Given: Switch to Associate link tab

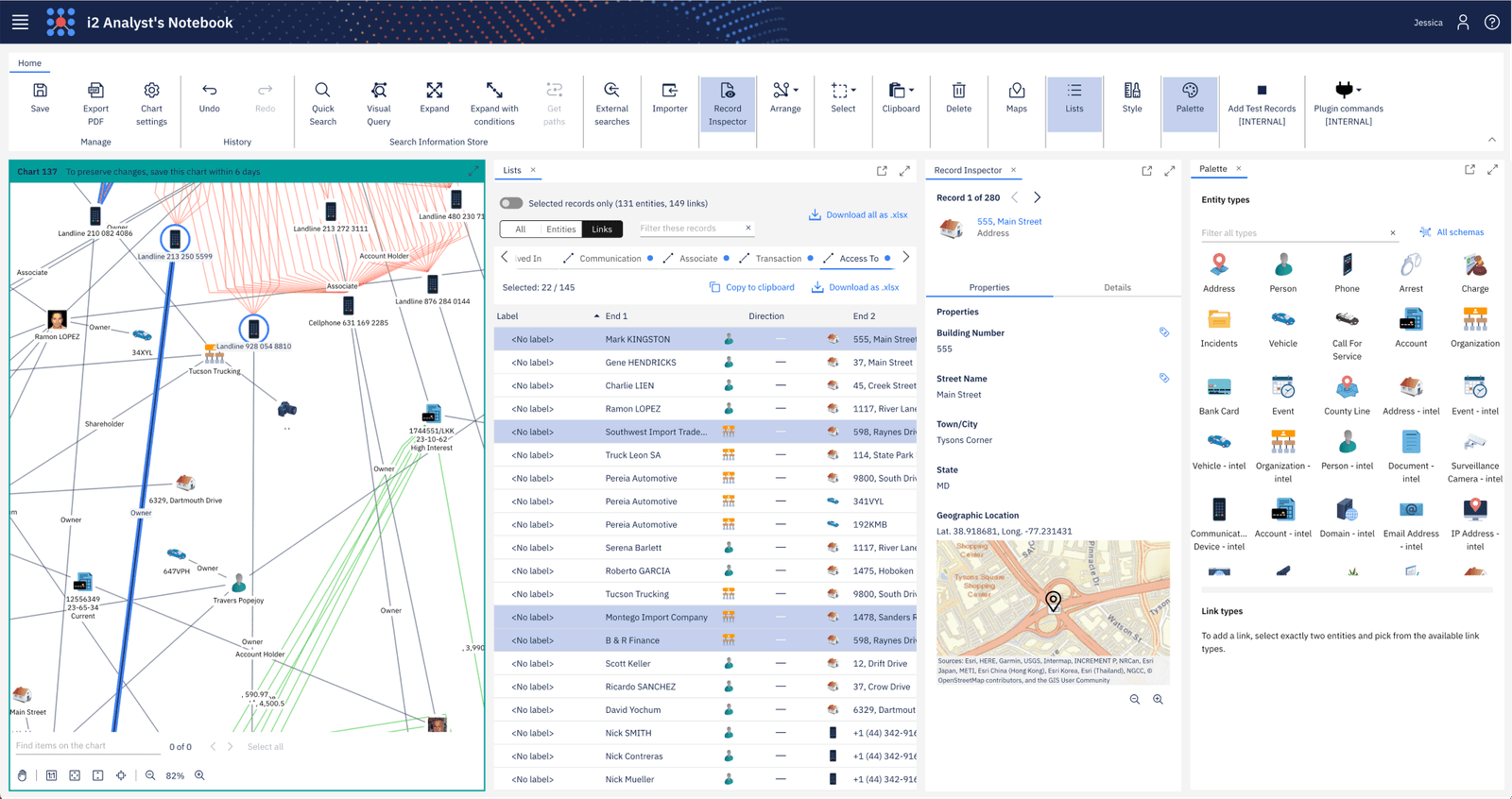Looking at the screenshot, I should (698, 259).
